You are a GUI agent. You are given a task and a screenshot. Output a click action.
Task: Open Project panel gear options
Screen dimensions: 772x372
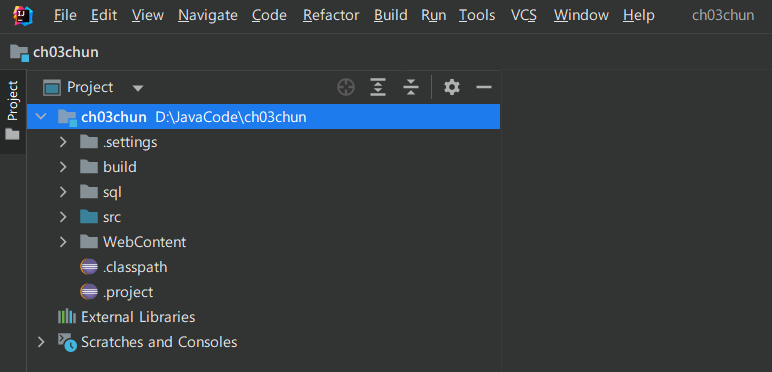click(451, 88)
